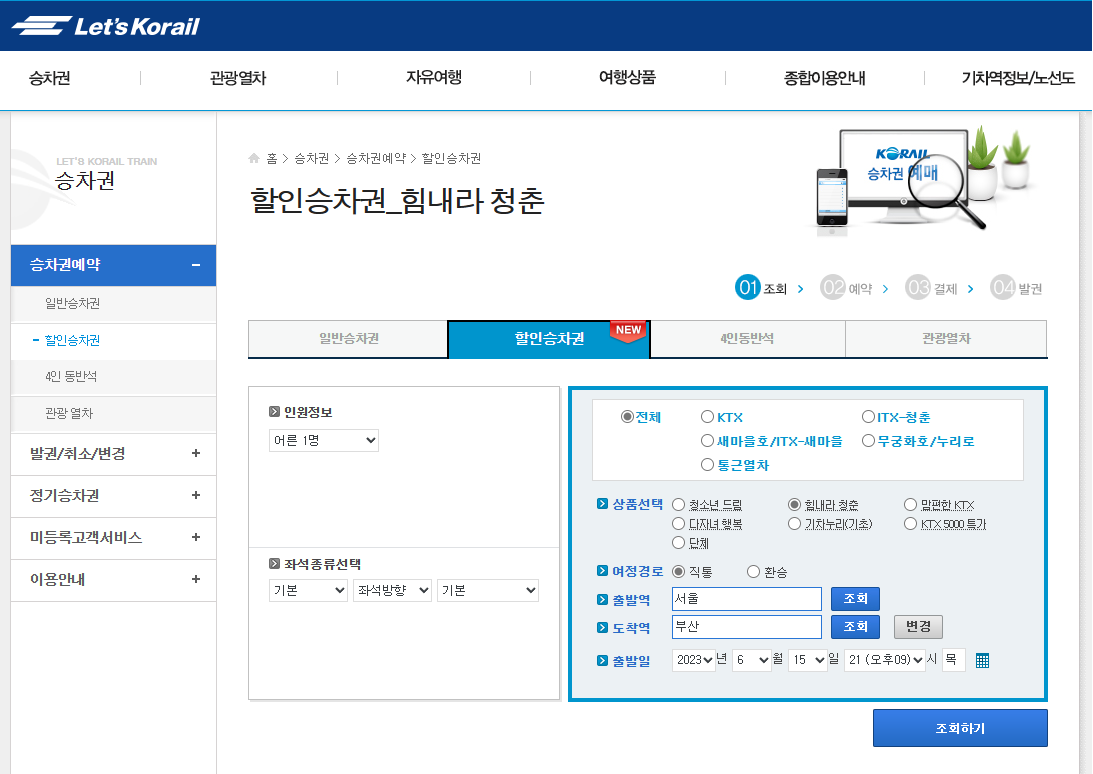Click the 조회하기 search button
This screenshot has height=774, width=1093.
coord(959,728)
